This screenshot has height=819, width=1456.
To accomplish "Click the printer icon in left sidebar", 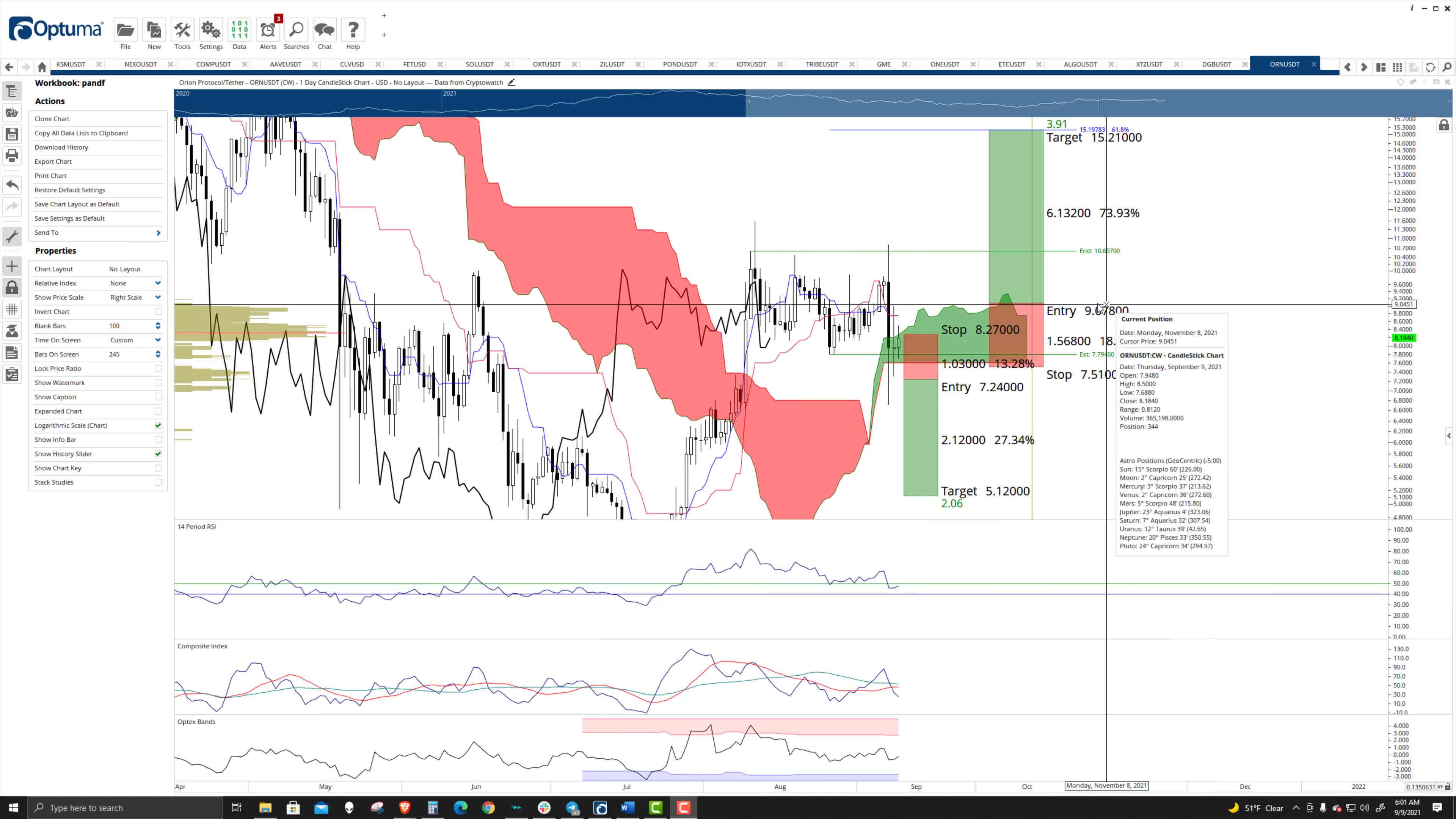I will [12, 155].
